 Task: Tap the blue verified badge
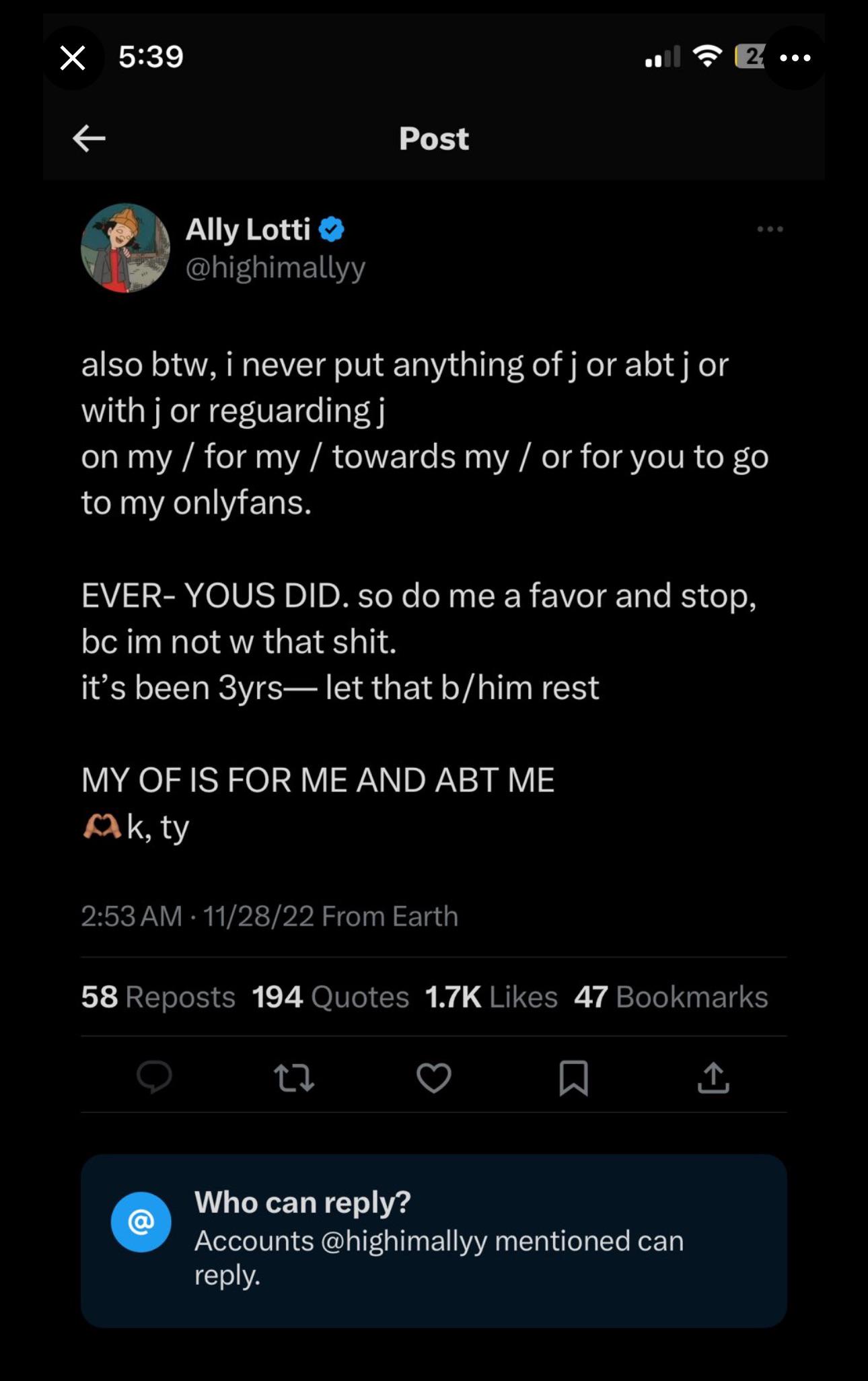[x=331, y=229]
